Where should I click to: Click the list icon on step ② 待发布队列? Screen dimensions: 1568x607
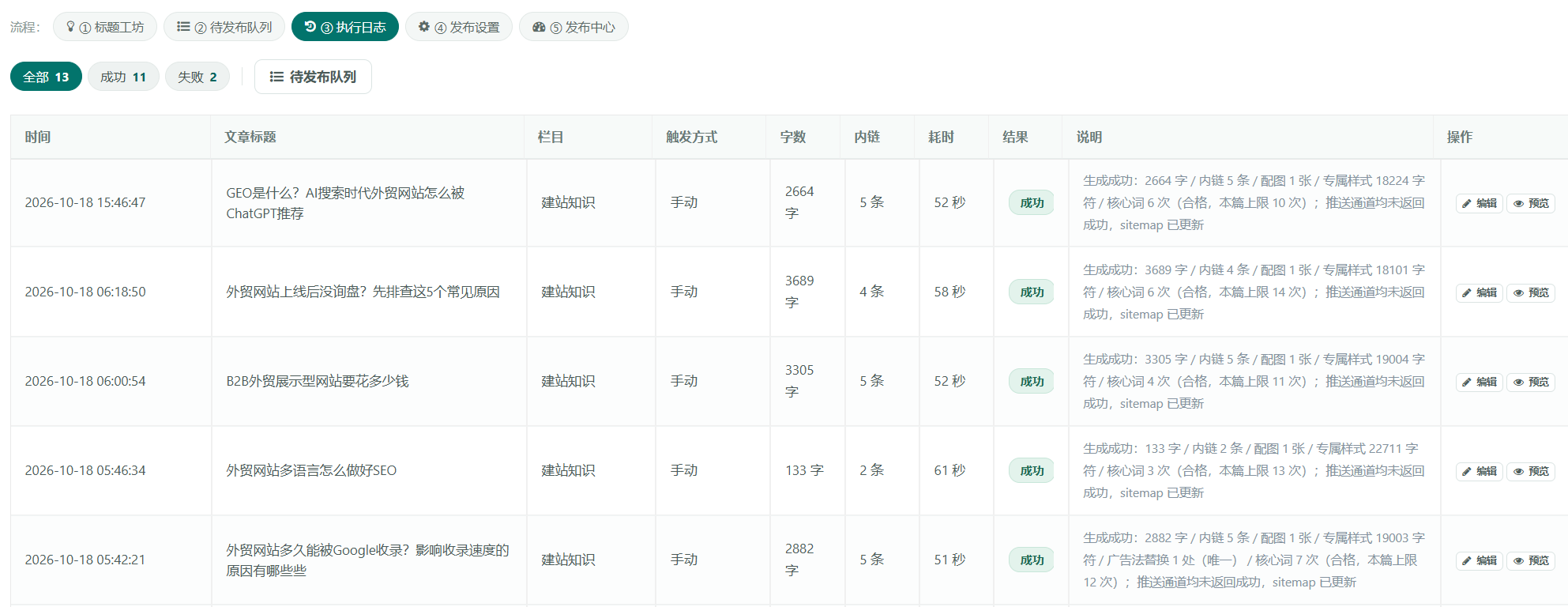point(183,27)
